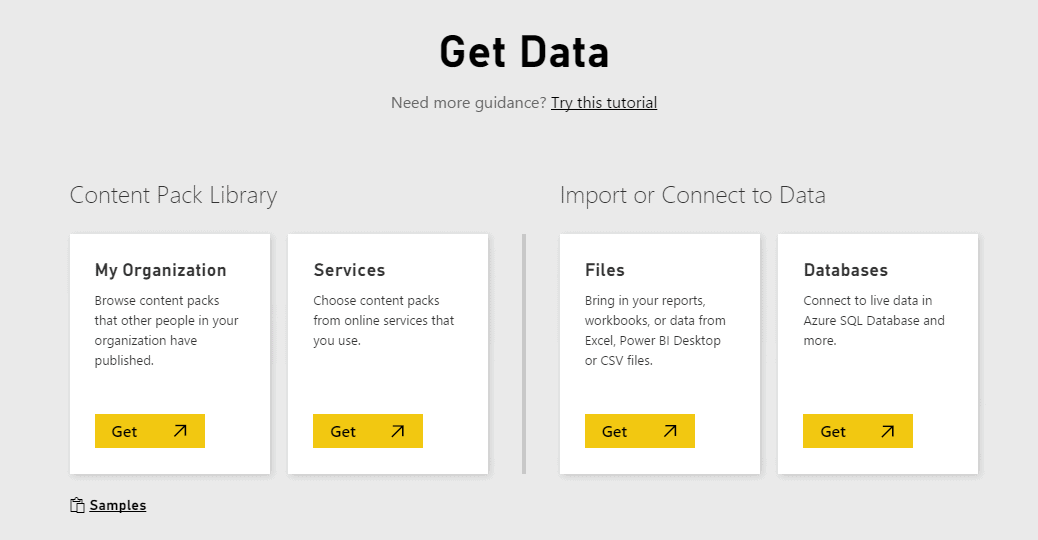Viewport: 1038px width, 540px height.
Task: Click the arrow icon in Databases card
Action: (x=888, y=431)
